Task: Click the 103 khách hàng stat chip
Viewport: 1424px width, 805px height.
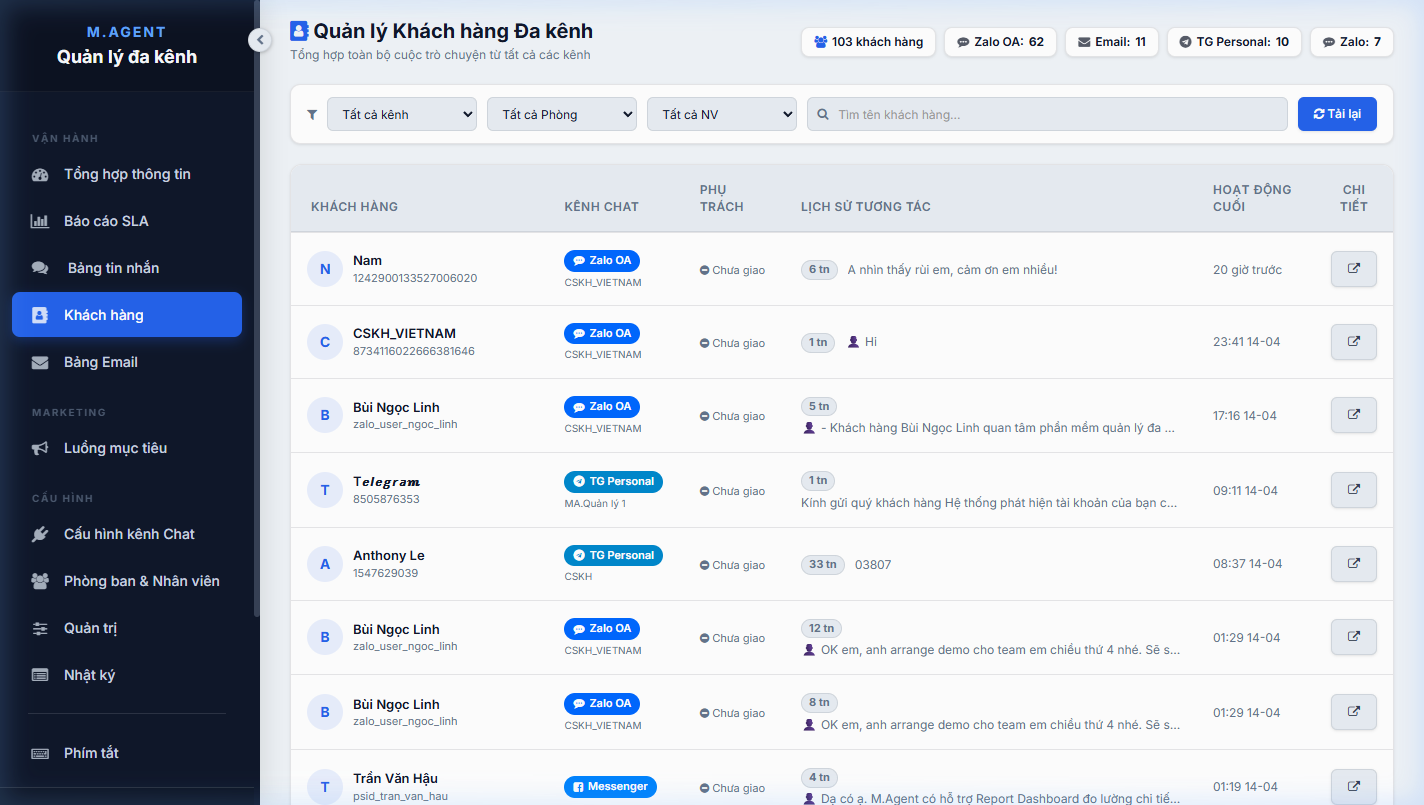Action: [x=869, y=42]
